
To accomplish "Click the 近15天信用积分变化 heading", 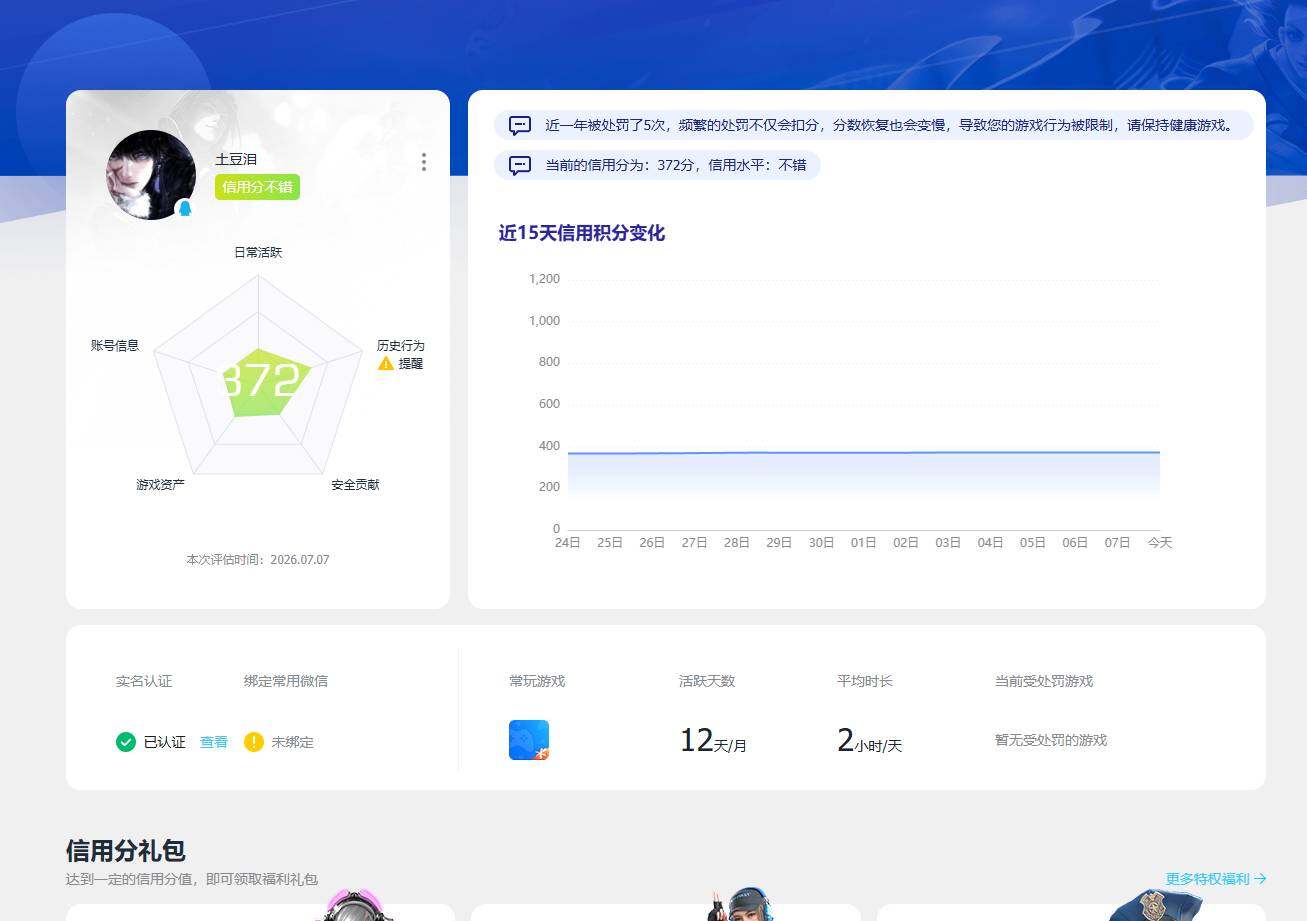I will click(x=582, y=233).
